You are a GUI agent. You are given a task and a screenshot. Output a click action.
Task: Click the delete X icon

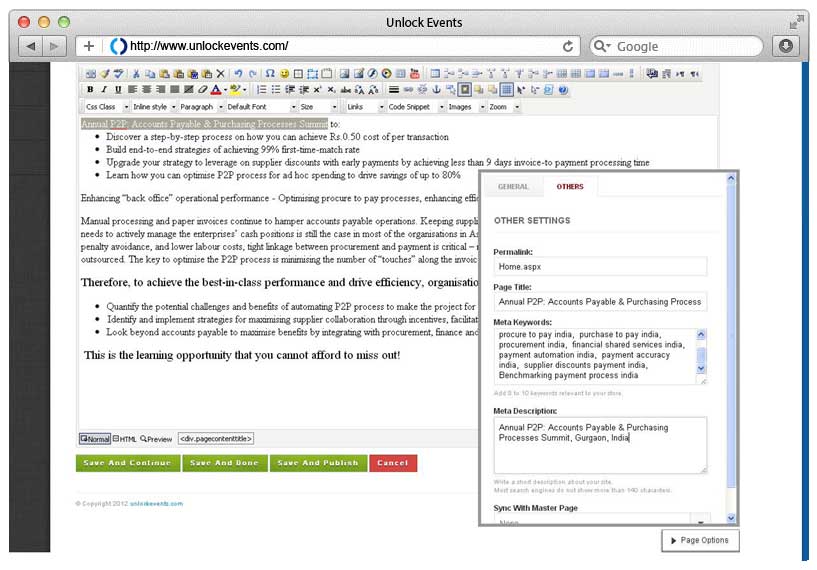(x=220, y=74)
